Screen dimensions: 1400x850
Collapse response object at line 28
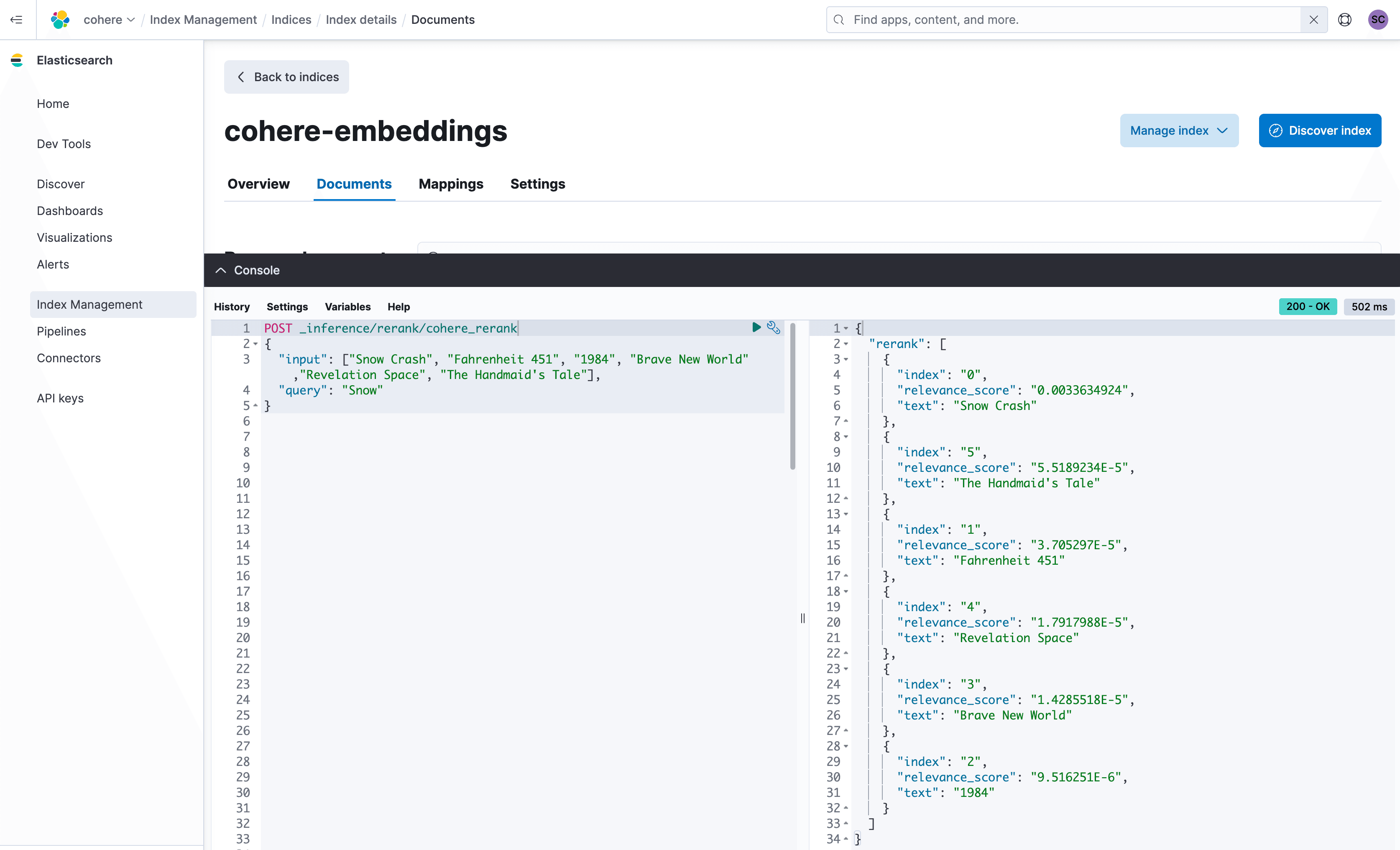[x=846, y=747]
